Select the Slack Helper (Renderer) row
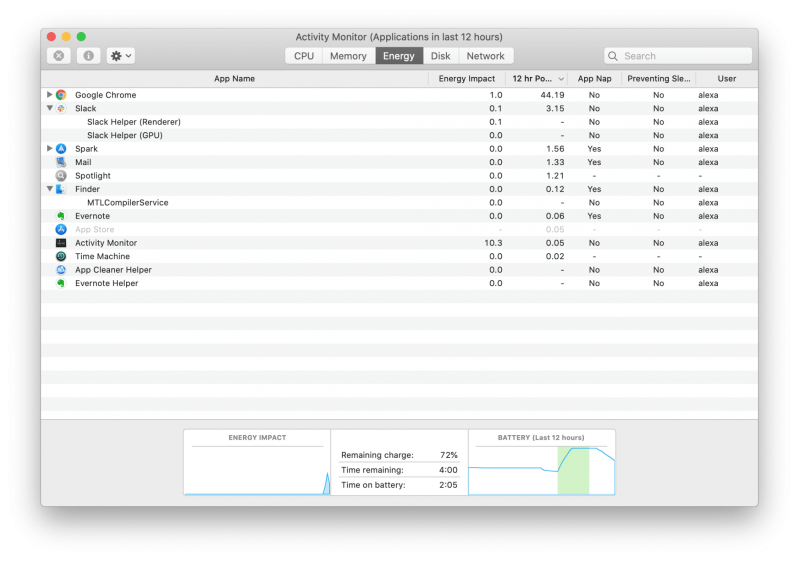 click(399, 122)
